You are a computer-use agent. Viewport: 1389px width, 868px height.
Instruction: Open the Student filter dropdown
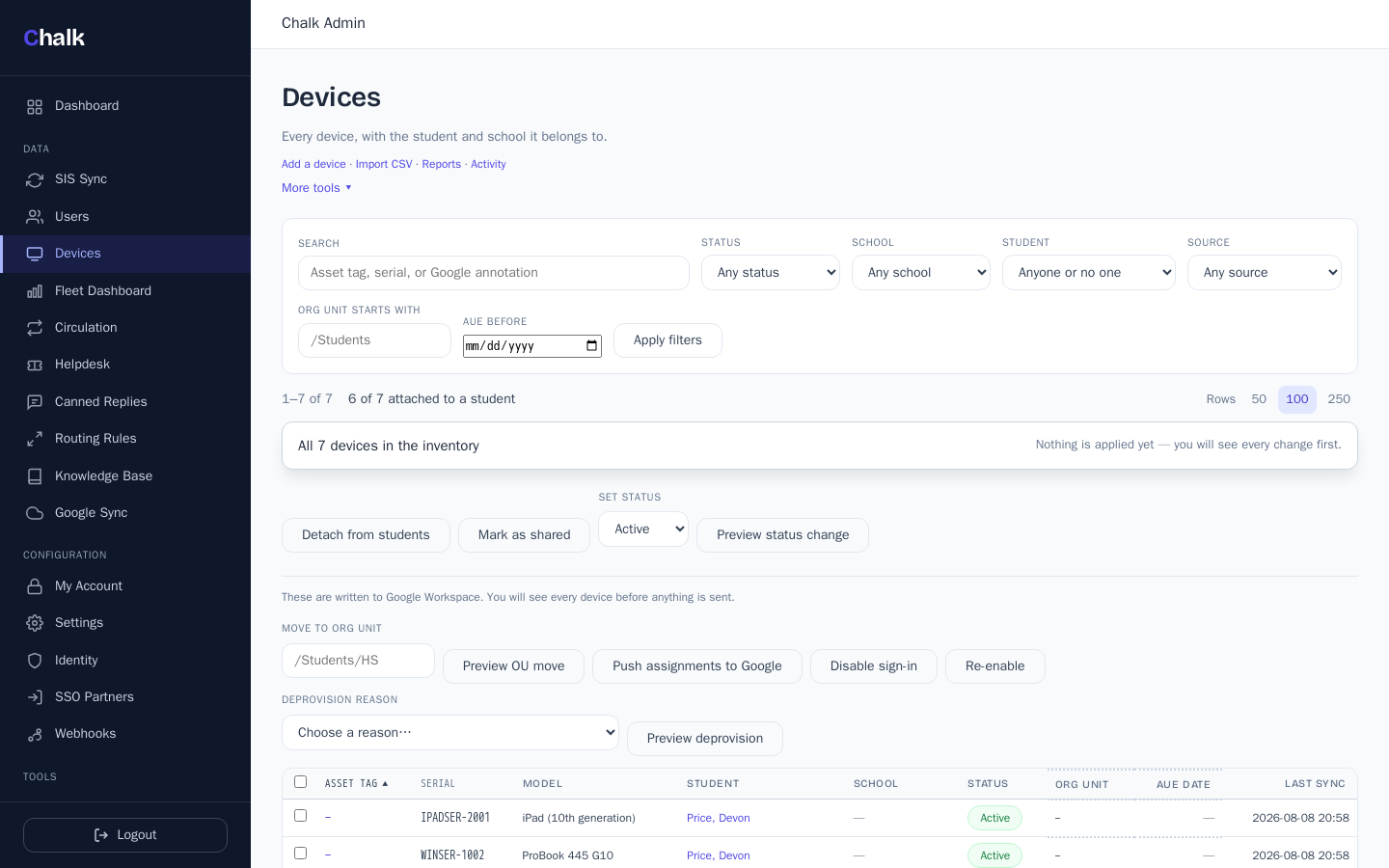click(x=1089, y=273)
